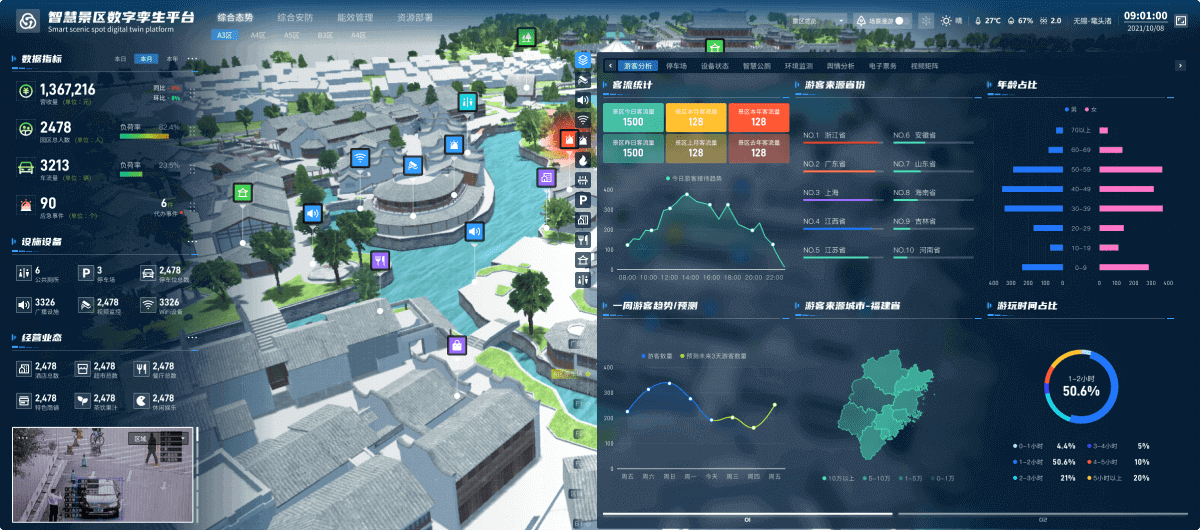Click the red alarm marker on map
This screenshot has width=1200, height=530.
(568, 139)
